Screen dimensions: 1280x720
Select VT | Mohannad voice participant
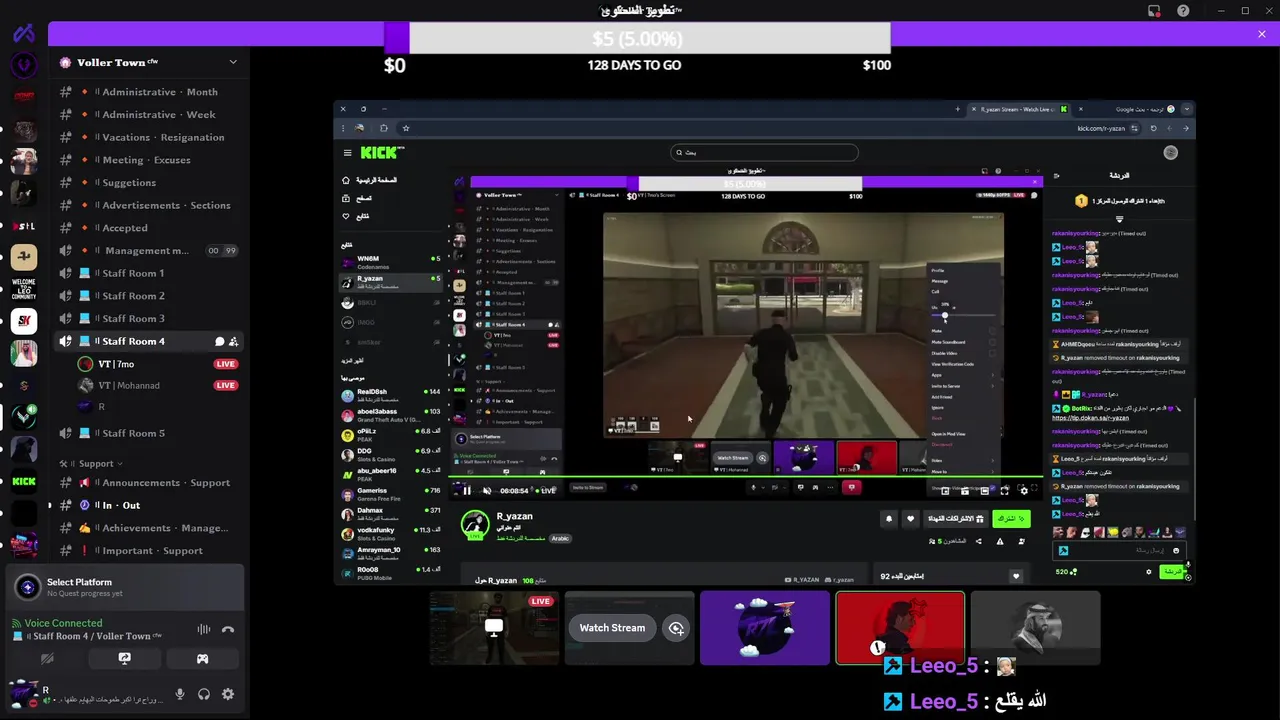point(158,385)
